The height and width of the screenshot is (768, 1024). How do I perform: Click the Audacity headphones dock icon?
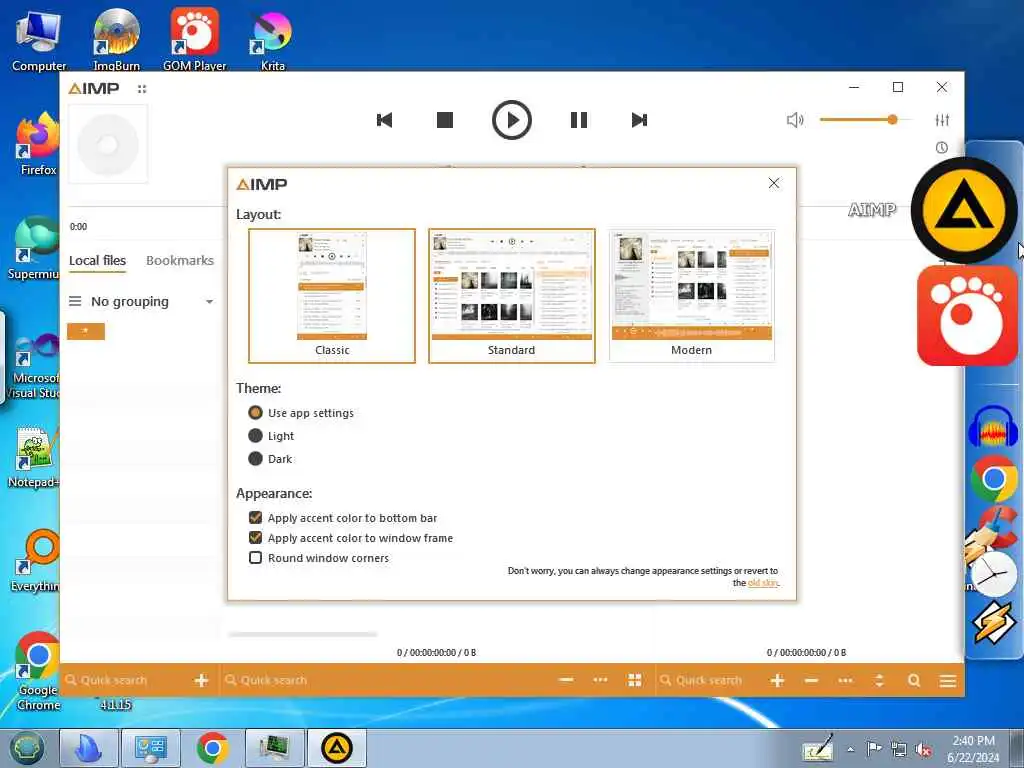point(993,426)
